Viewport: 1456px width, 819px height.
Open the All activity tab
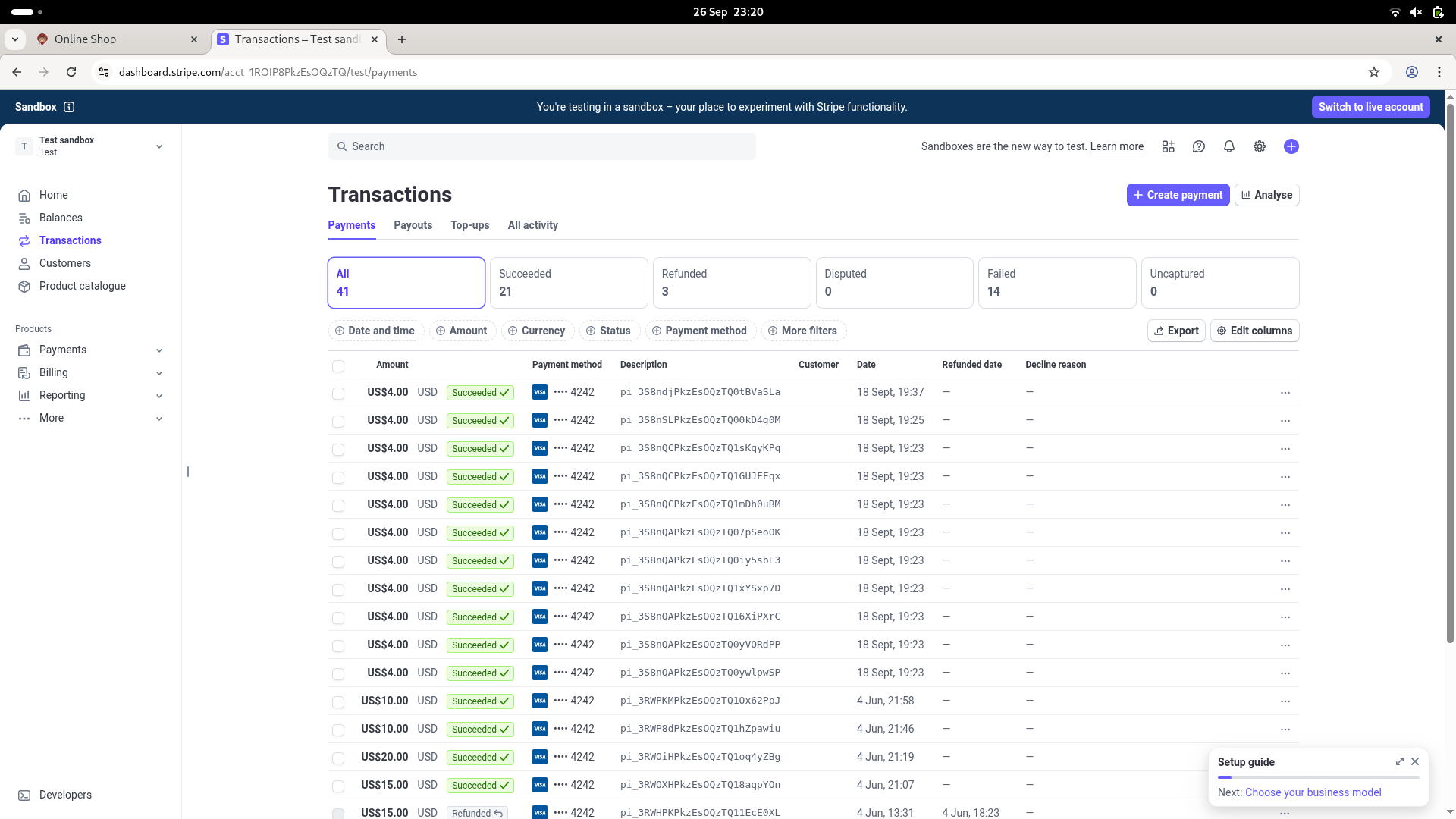[532, 225]
